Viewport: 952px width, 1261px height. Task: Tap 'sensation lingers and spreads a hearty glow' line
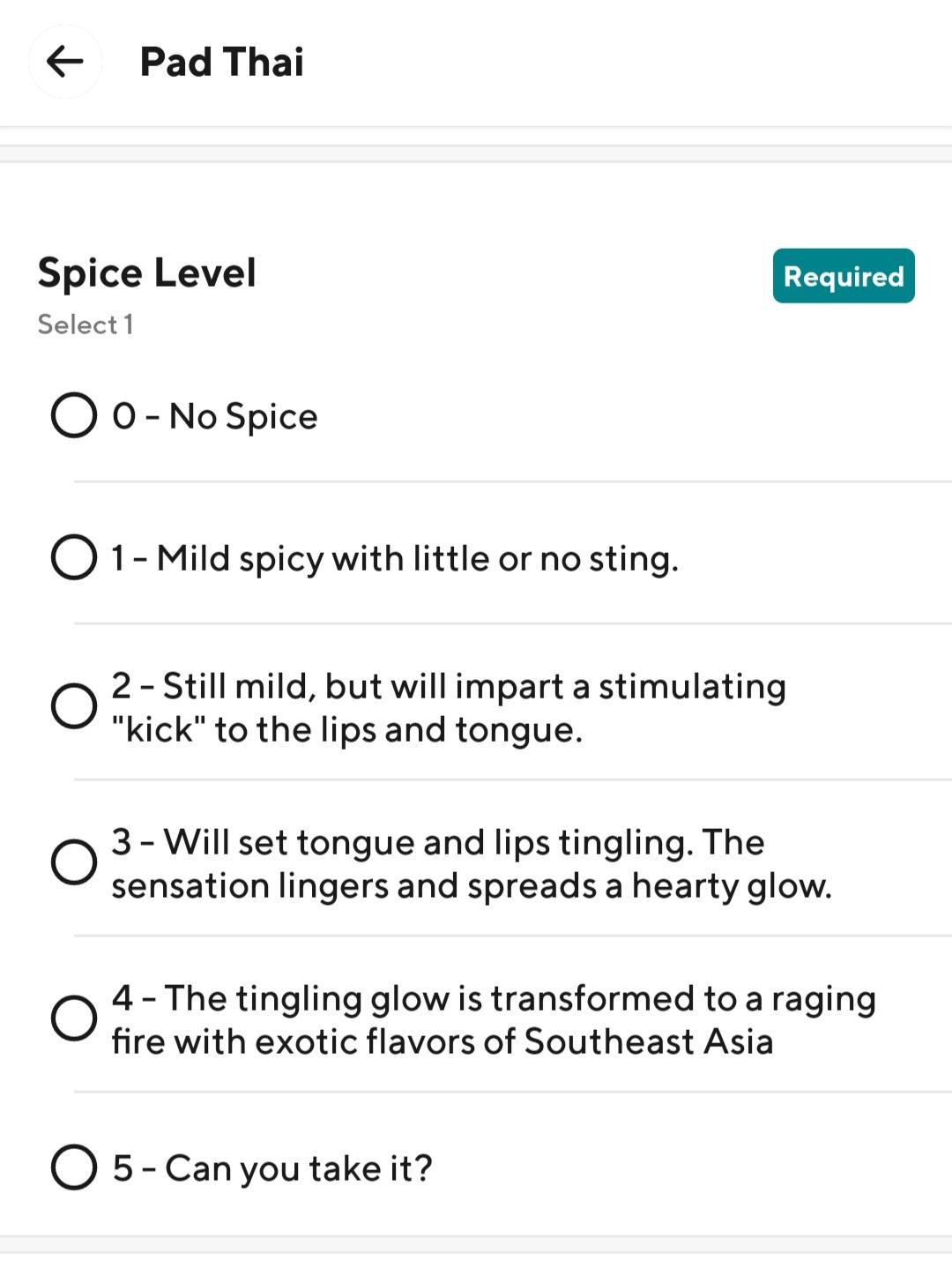click(472, 886)
